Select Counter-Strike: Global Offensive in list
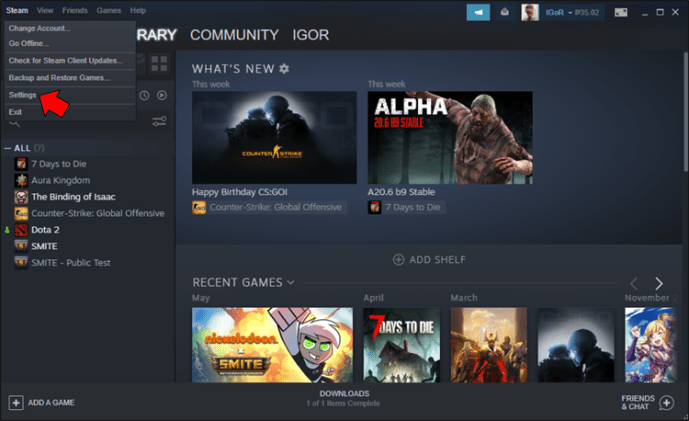689x421 pixels. coord(98,213)
